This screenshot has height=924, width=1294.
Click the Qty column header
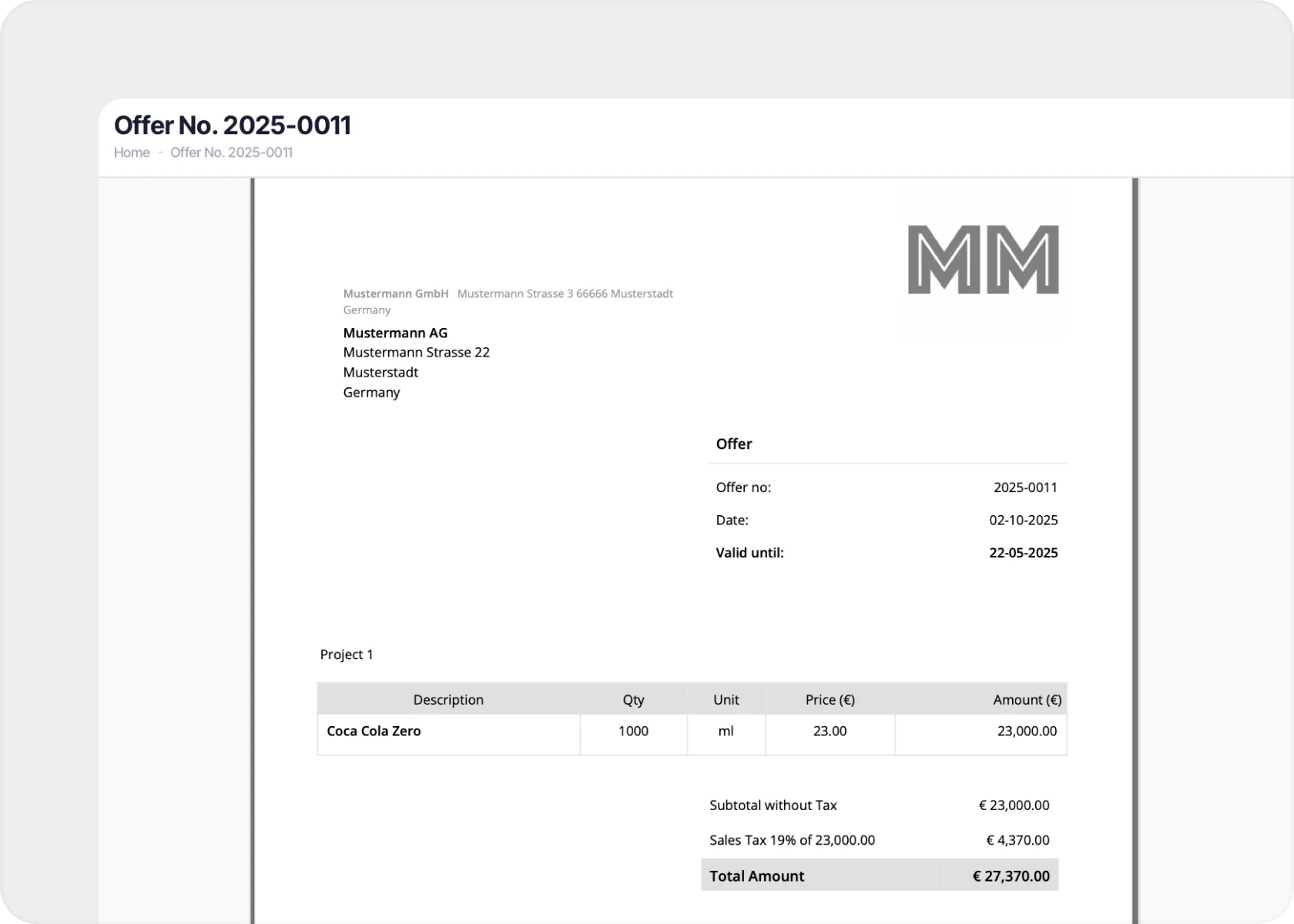[x=633, y=699]
